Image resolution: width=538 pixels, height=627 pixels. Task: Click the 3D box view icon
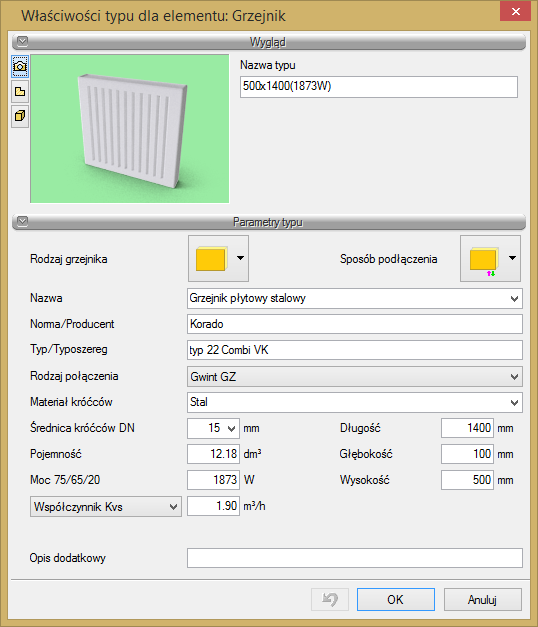click(x=20, y=116)
